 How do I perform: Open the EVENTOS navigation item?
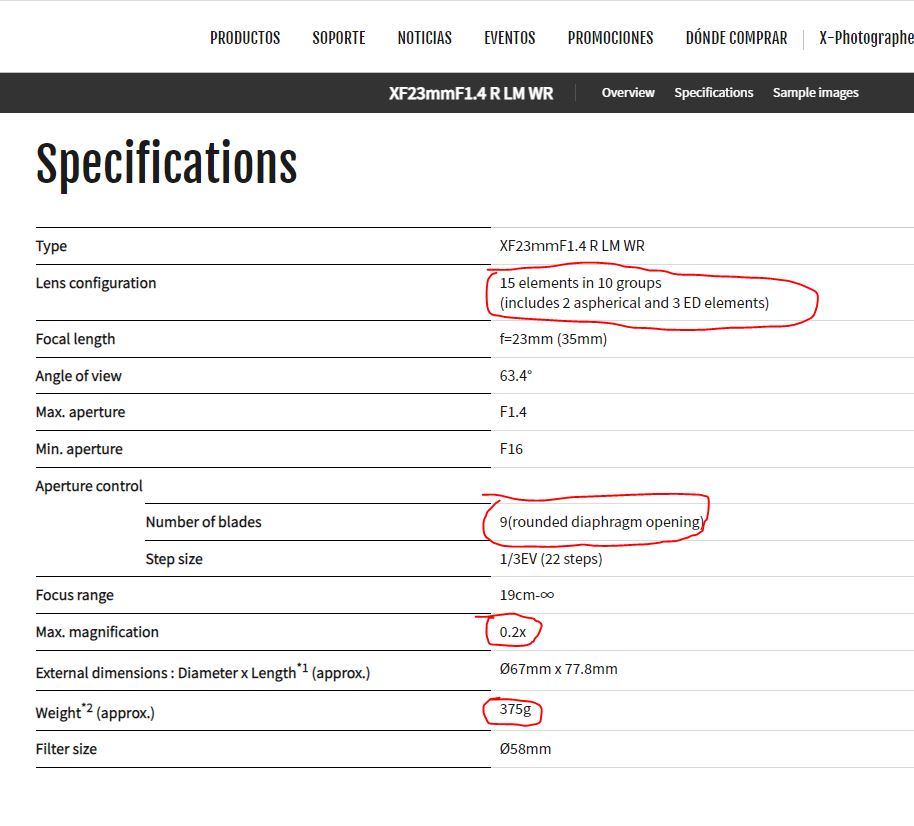tap(510, 38)
